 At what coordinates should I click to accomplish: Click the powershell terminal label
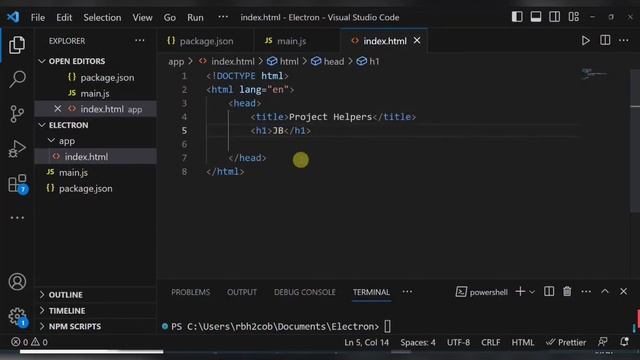[x=482, y=292]
